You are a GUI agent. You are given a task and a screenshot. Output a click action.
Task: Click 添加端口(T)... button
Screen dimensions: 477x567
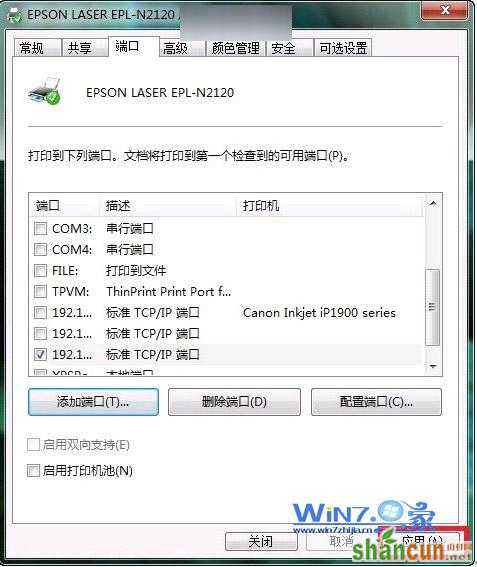pyautogui.click(x=93, y=402)
